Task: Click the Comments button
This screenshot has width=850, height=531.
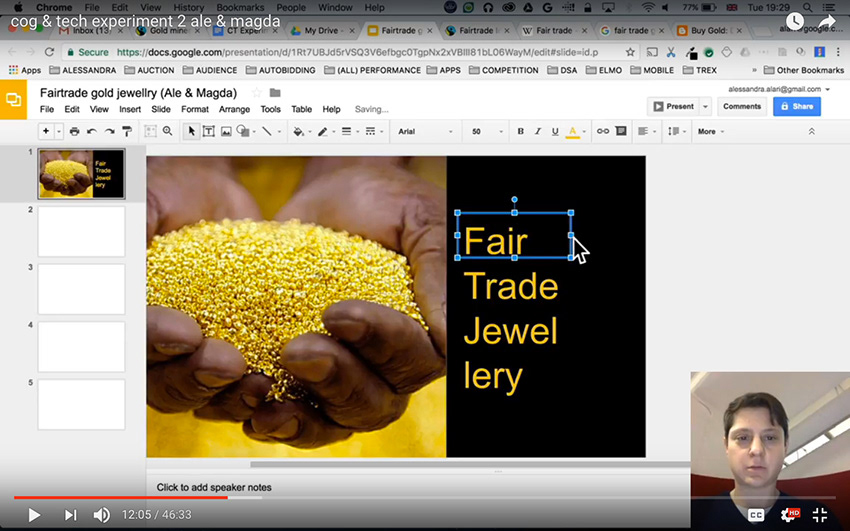Action: click(x=742, y=106)
